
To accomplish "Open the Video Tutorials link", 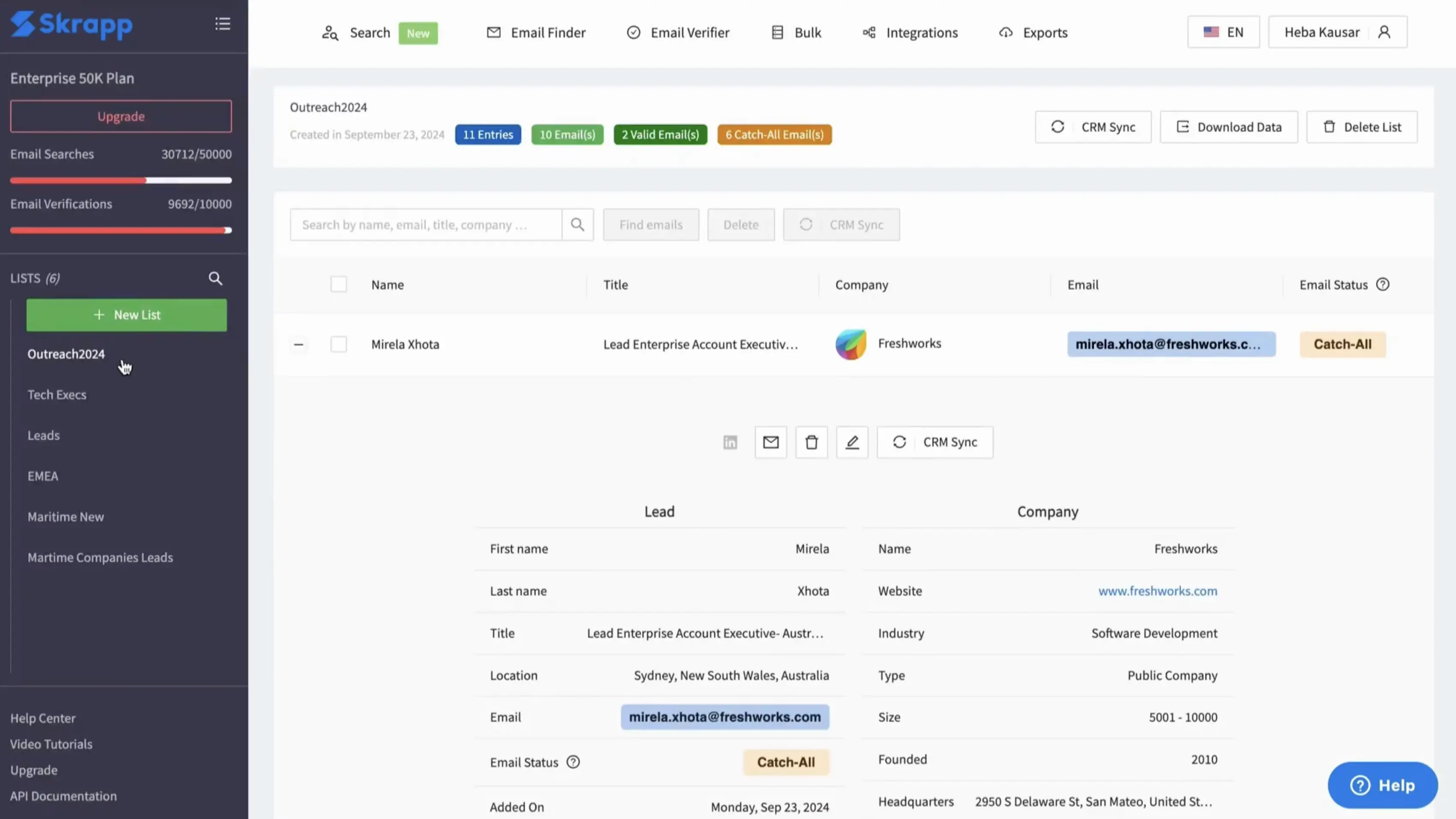I will (51, 744).
